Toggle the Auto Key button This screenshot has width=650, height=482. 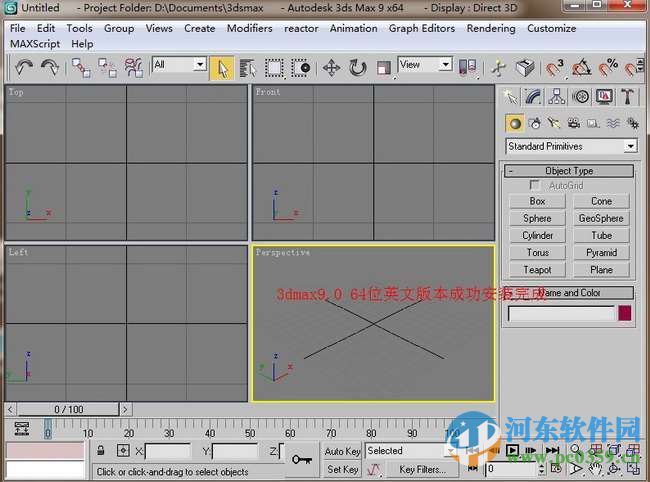(342, 451)
